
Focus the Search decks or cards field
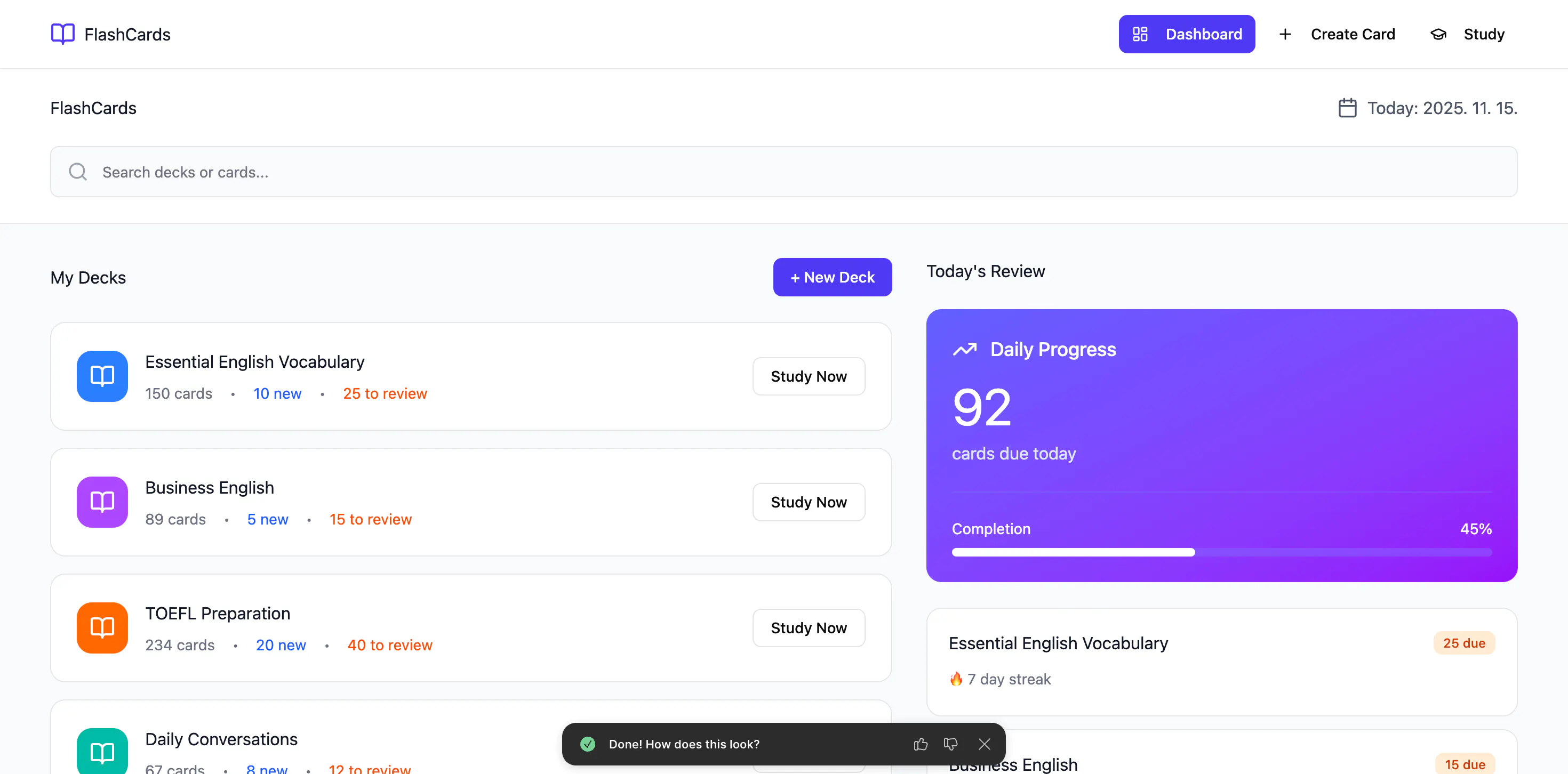point(791,172)
